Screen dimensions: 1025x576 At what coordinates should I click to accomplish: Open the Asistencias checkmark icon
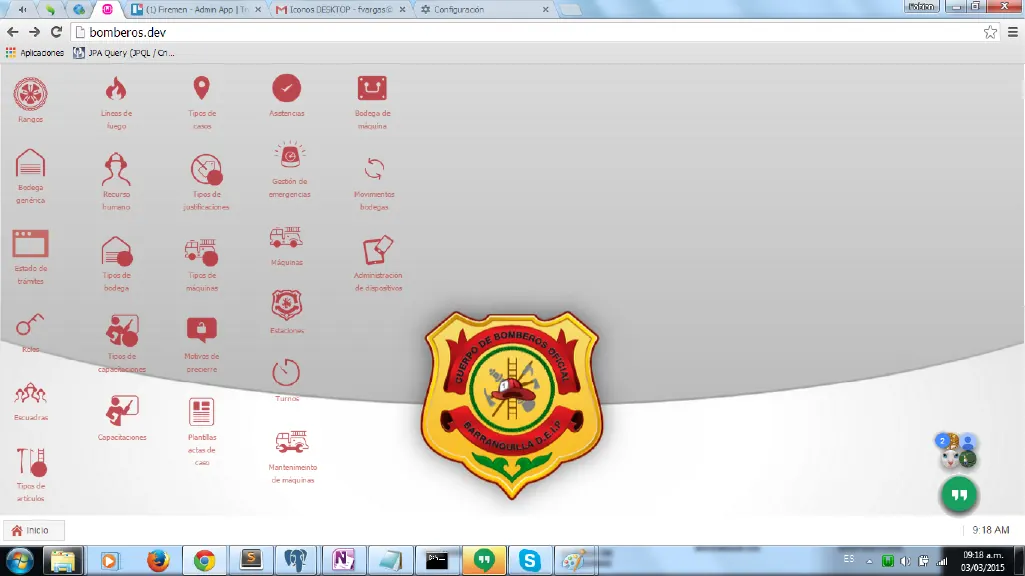point(286,88)
